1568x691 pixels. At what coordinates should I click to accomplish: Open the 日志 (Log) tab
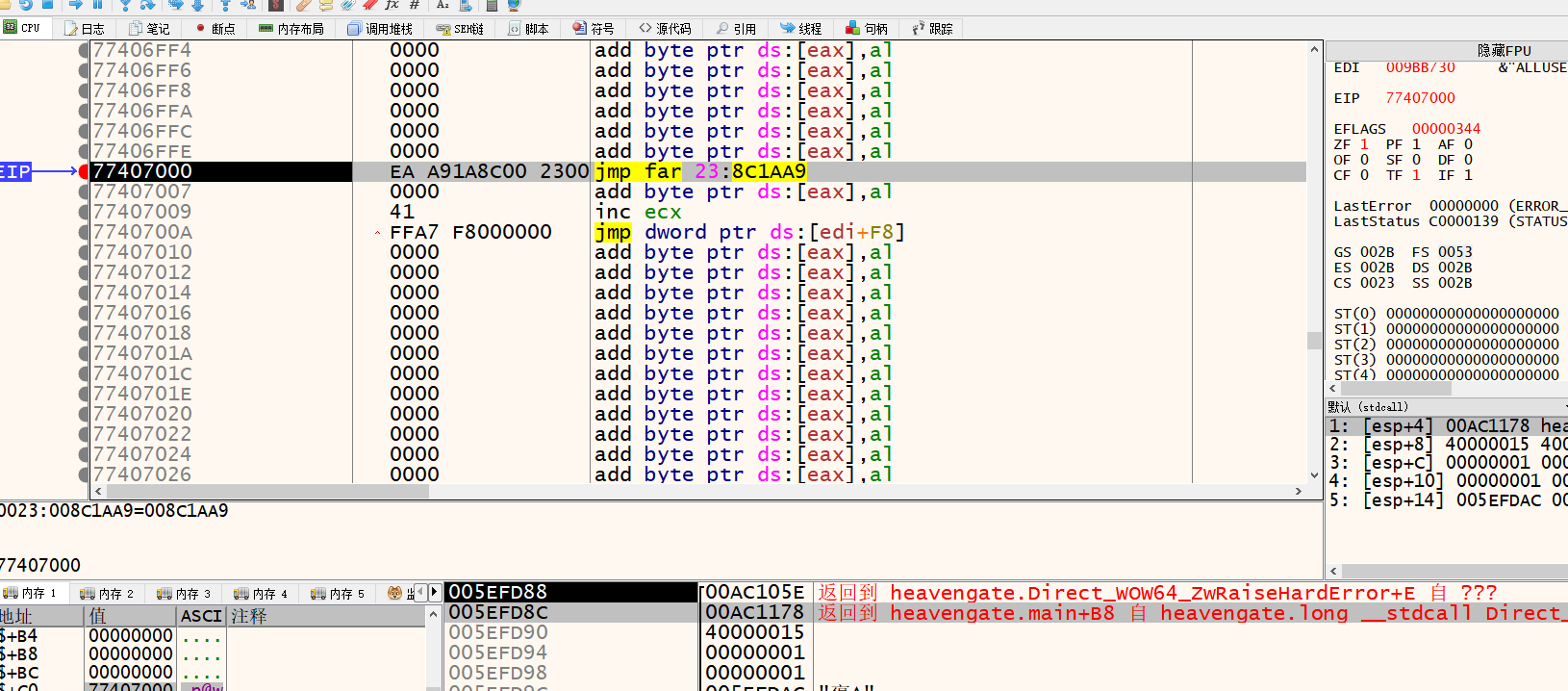[84, 29]
